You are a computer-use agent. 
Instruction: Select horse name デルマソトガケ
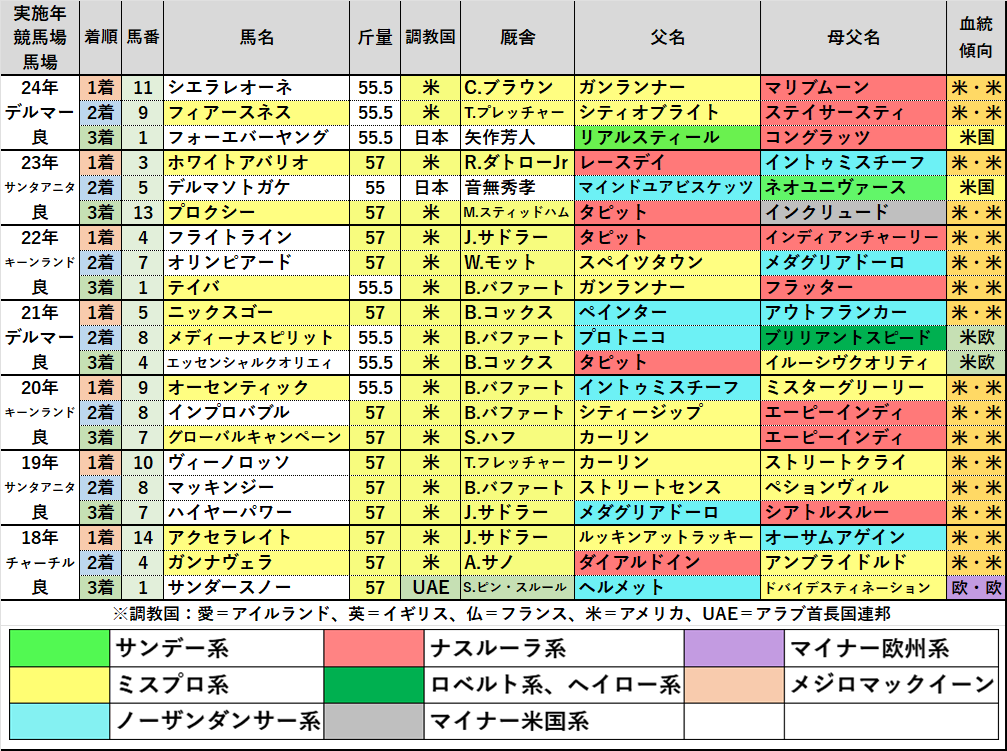coord(256,188)
